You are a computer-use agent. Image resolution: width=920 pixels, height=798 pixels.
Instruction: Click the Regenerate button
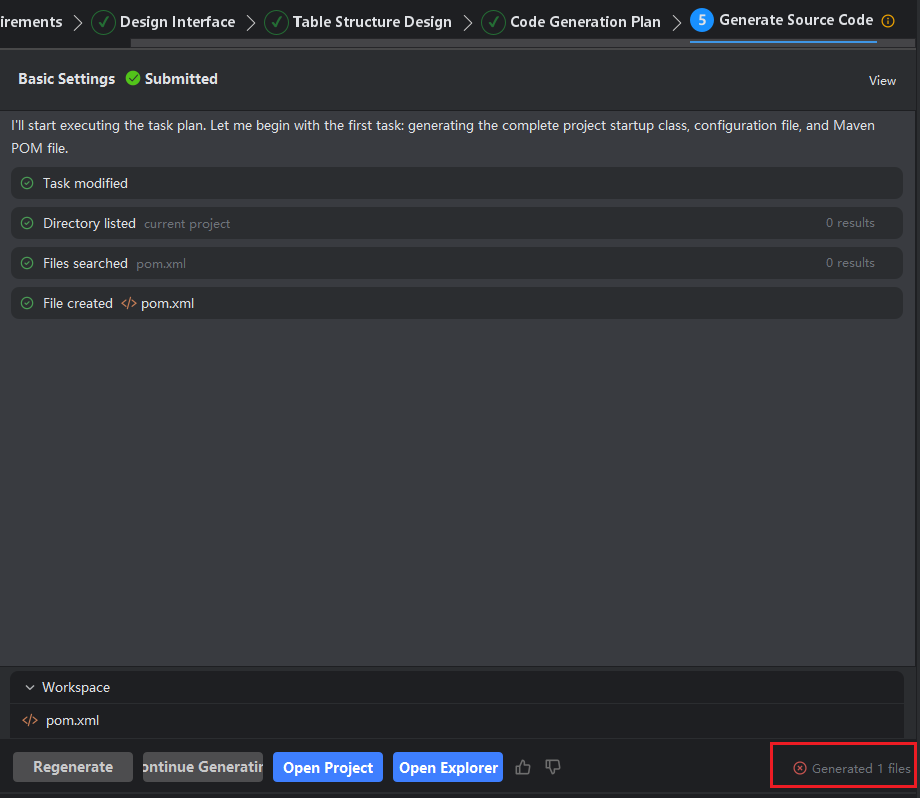pyautogui.click(x=73, y=767)
